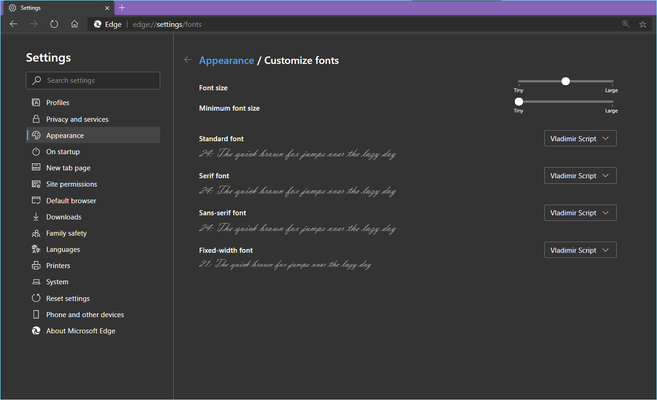Click the Languages icon
Viewport: 657px width, 400px height.
click(36, 249)
